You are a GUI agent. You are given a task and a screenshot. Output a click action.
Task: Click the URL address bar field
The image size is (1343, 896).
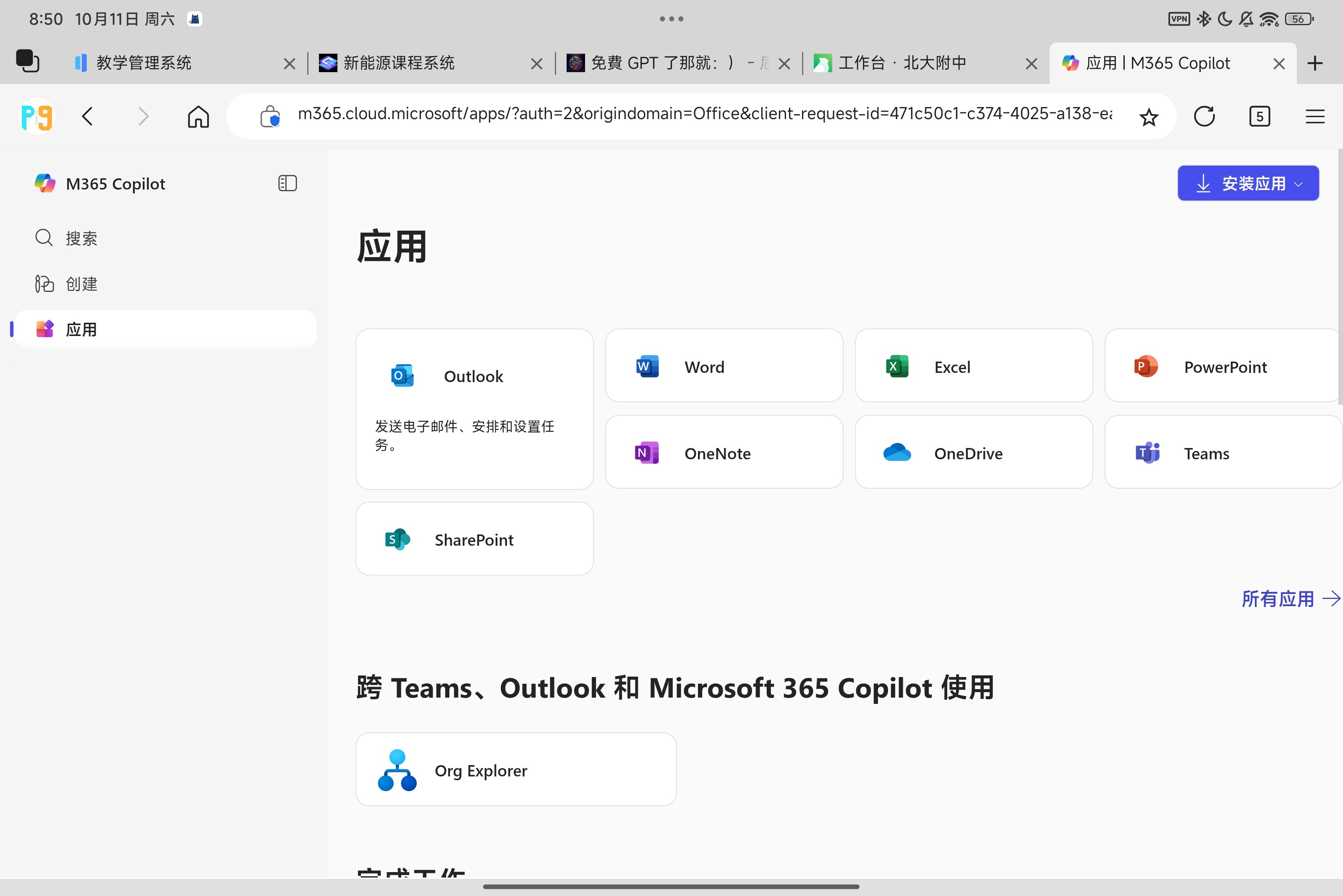click(x=703, y=114)
